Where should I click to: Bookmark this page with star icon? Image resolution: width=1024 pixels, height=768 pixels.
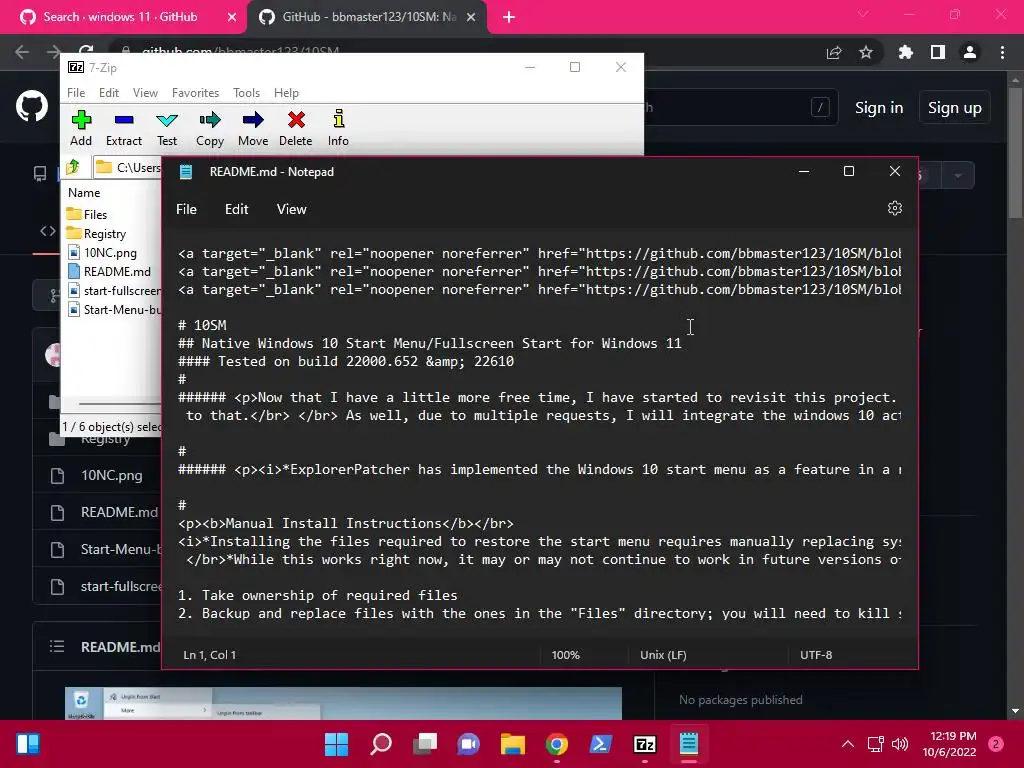pos(866,52)
